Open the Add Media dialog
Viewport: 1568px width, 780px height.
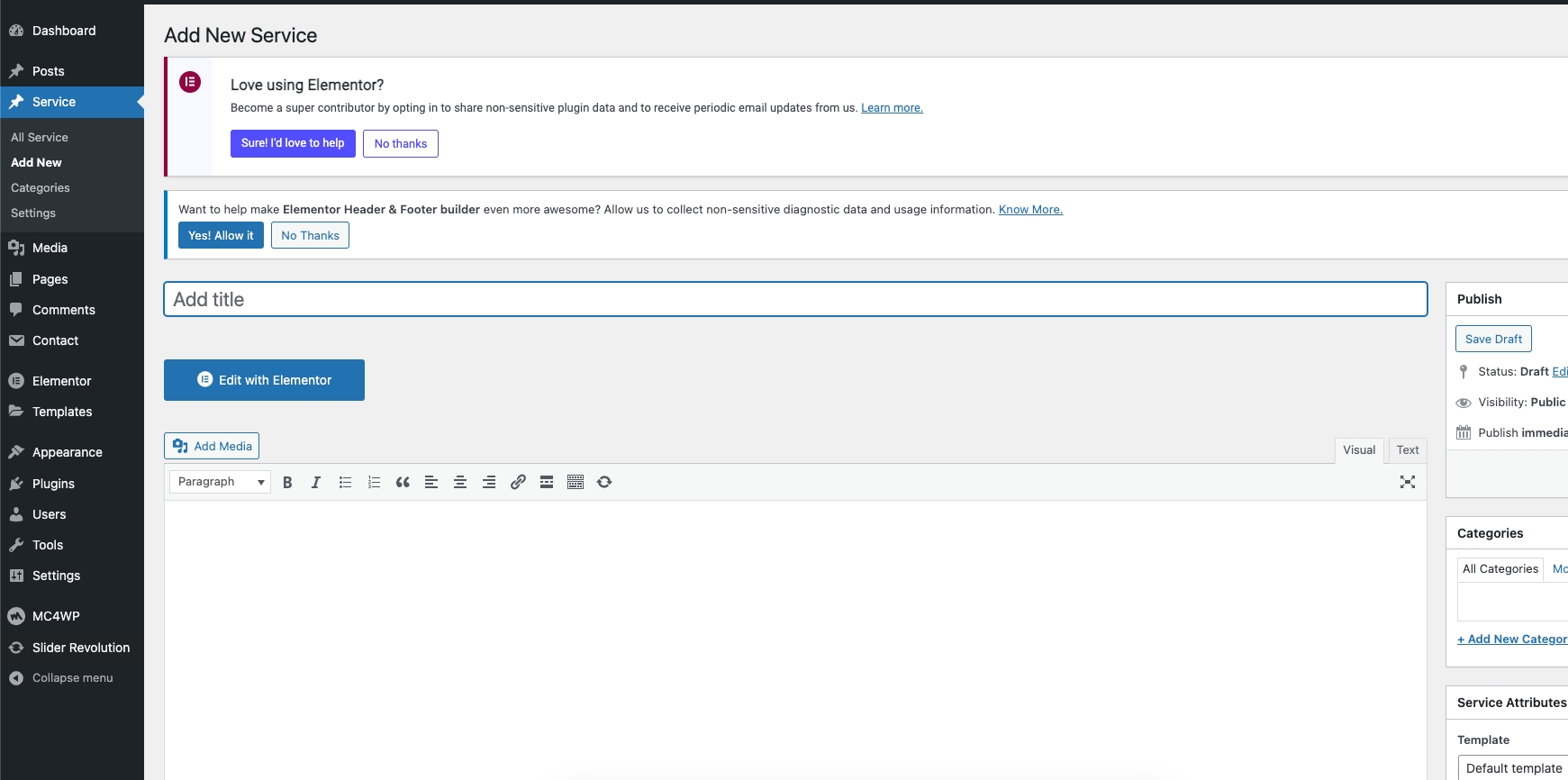[212, 446]
